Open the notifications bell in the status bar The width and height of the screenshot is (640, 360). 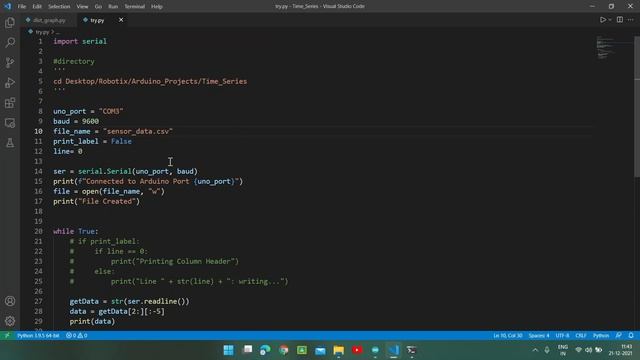click(631, 336)
